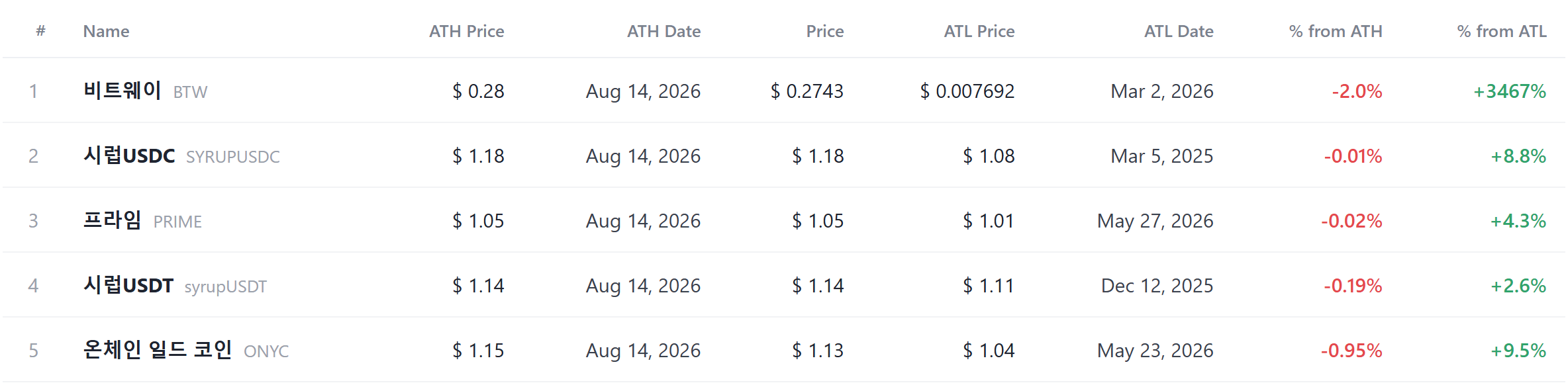Image resolution: width=1568 pixels, height=385 pixels.
Task: Sort by % from ATL header
Action: click(x=1502, y=31)
